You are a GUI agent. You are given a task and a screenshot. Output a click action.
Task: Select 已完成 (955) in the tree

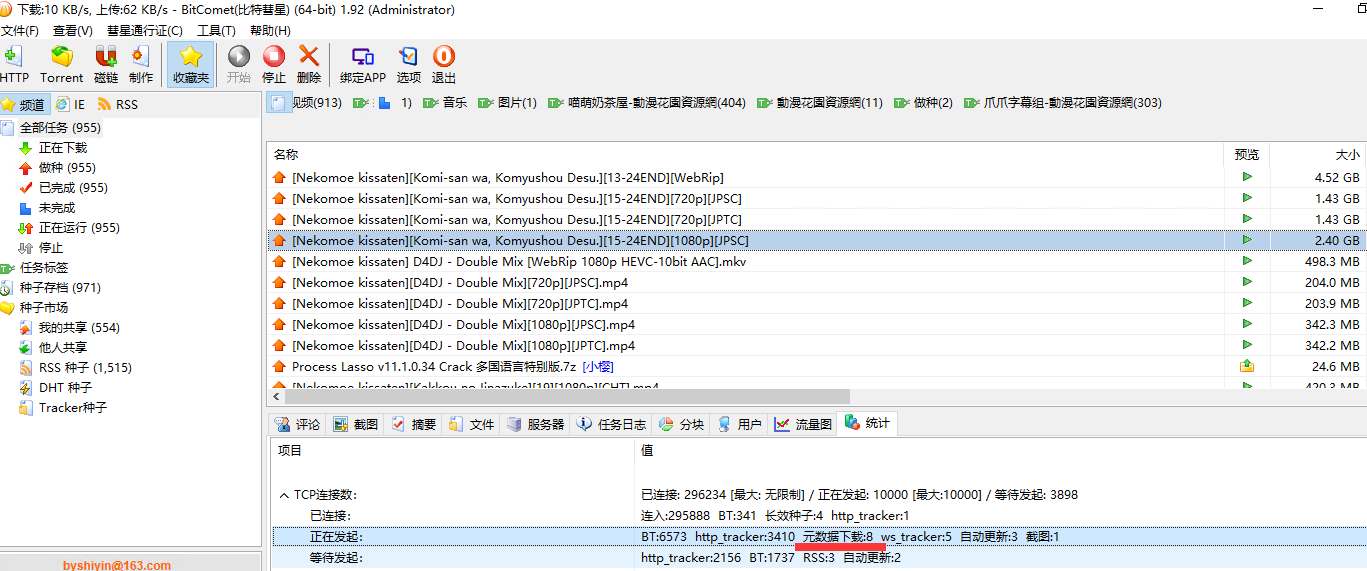tap(73, 188)
